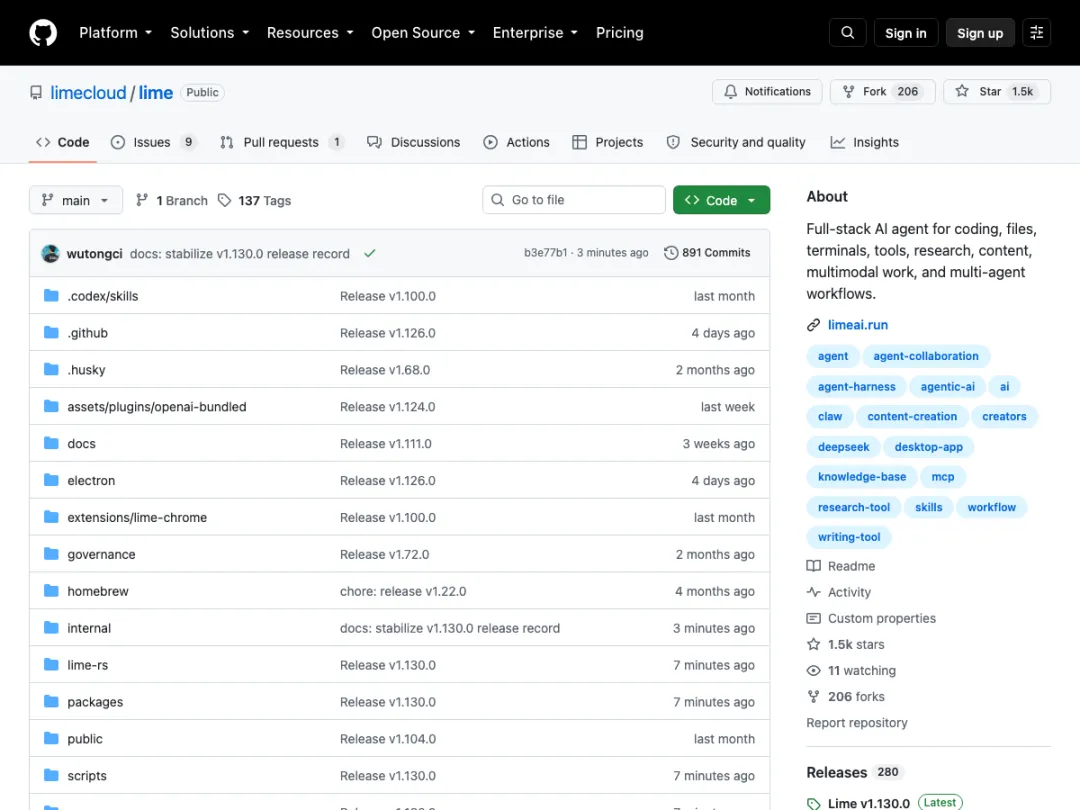This screenshot has height=810, width=1080.
Task: Click the Notifications bell icon
Action: click(x=731, y=92)
